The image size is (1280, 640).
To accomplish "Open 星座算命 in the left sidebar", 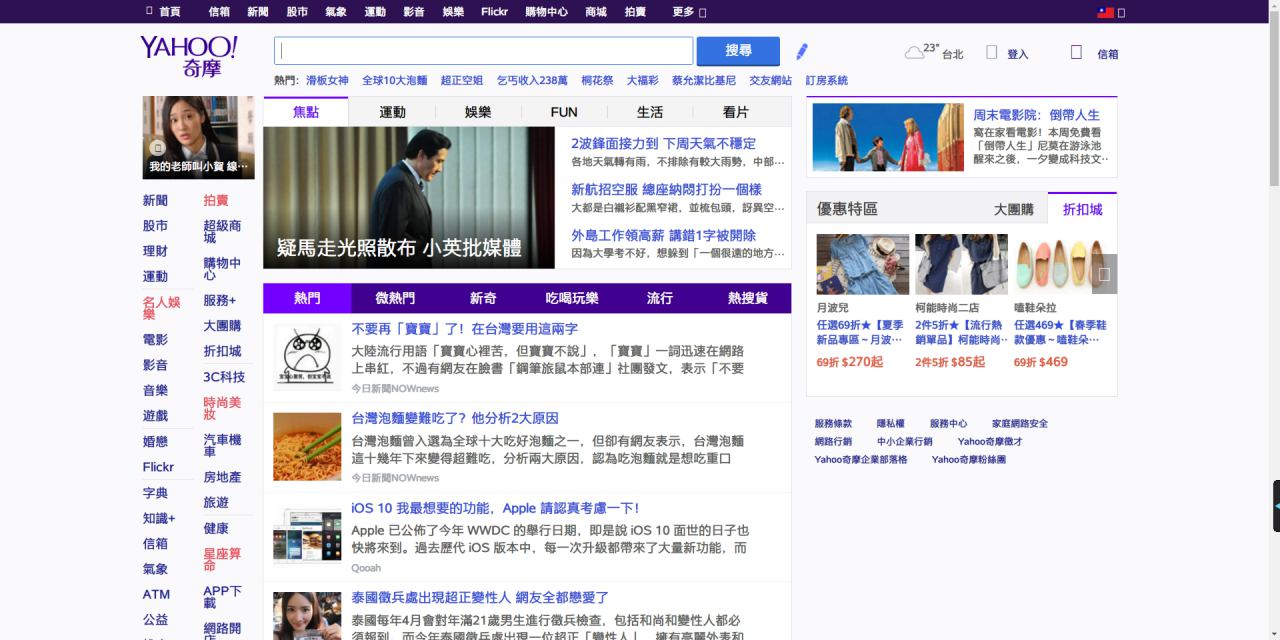I will pos(222,559).
